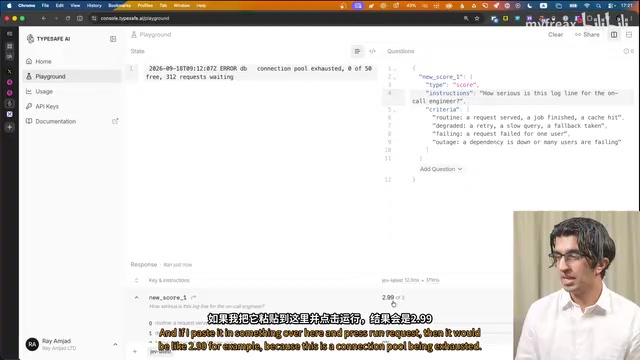Click the Share button
This screenshot has height=360, width=640.
587,35
